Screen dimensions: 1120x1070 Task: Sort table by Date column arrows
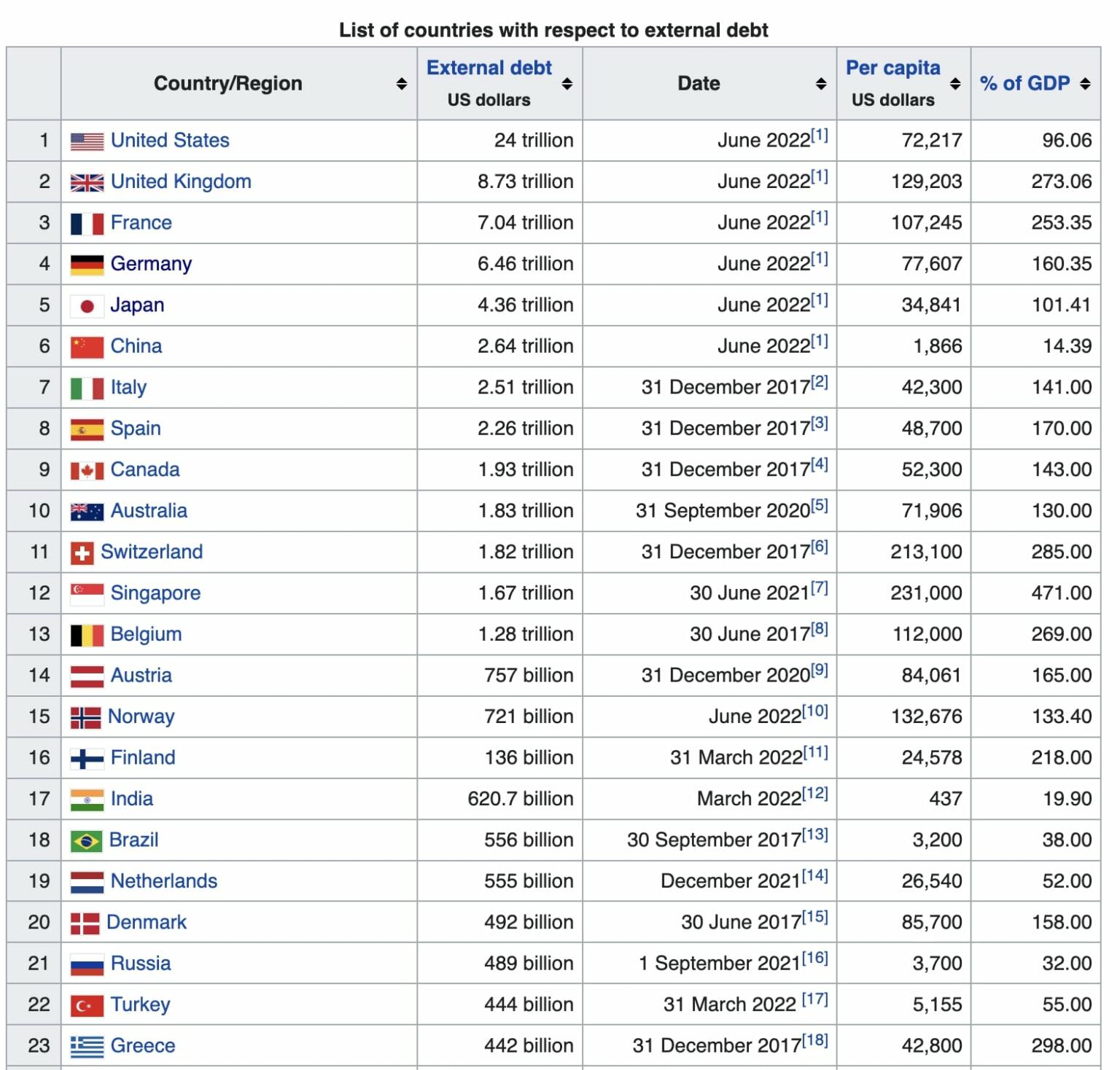821,84
